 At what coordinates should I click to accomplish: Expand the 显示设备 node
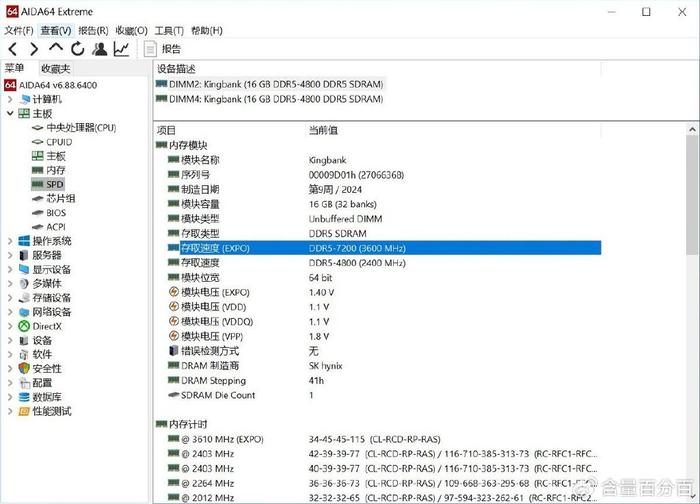(x=10, y=269)
